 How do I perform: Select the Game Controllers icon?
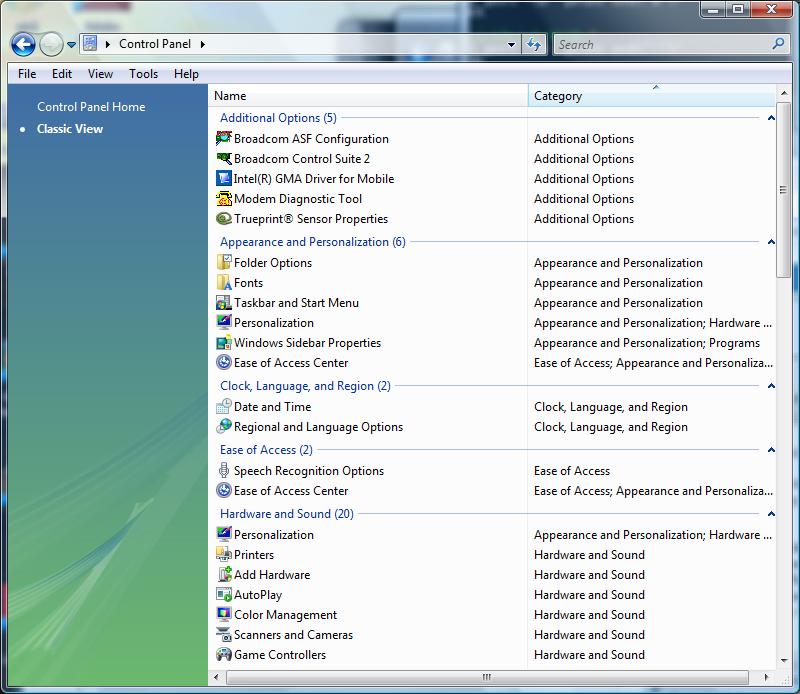click(x=223, y=654)
